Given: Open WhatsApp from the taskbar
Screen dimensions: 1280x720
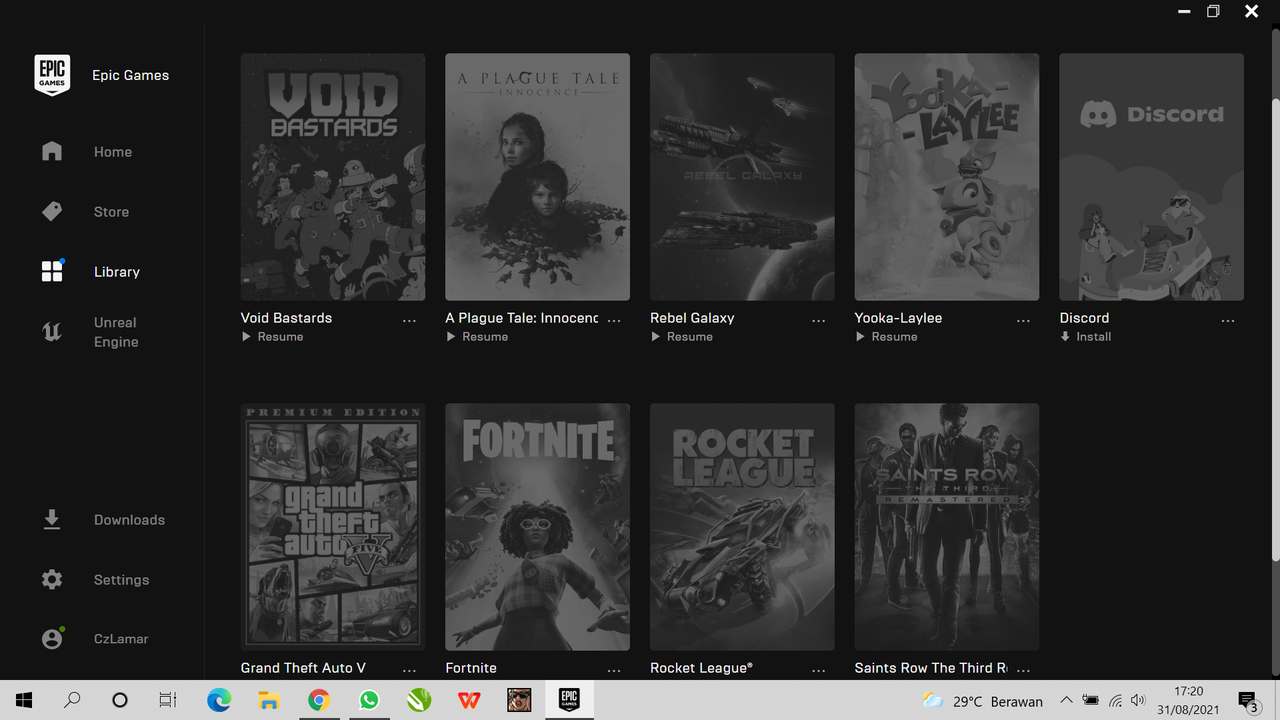Looking at the screenshot, I should pyautogui.click(x=369, y=700).
